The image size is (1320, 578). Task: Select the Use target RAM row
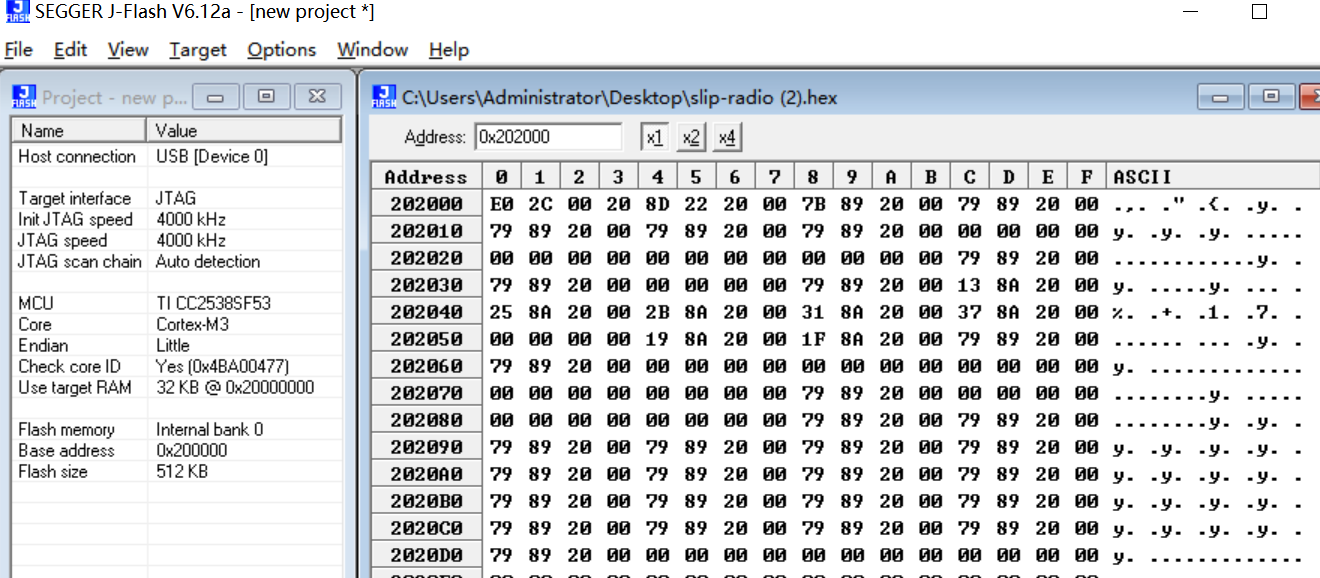(176, 387)
